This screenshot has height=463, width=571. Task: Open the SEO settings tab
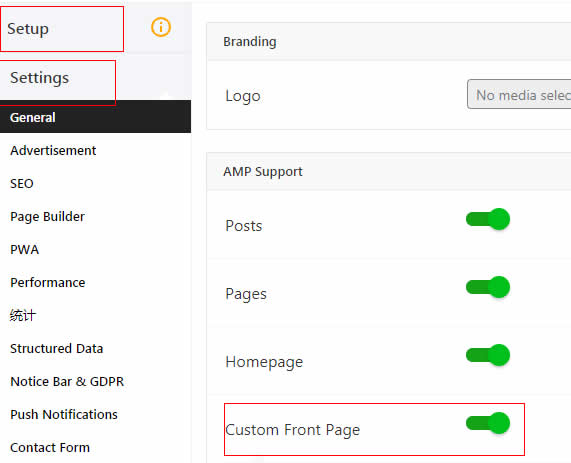tap(22, 183)
